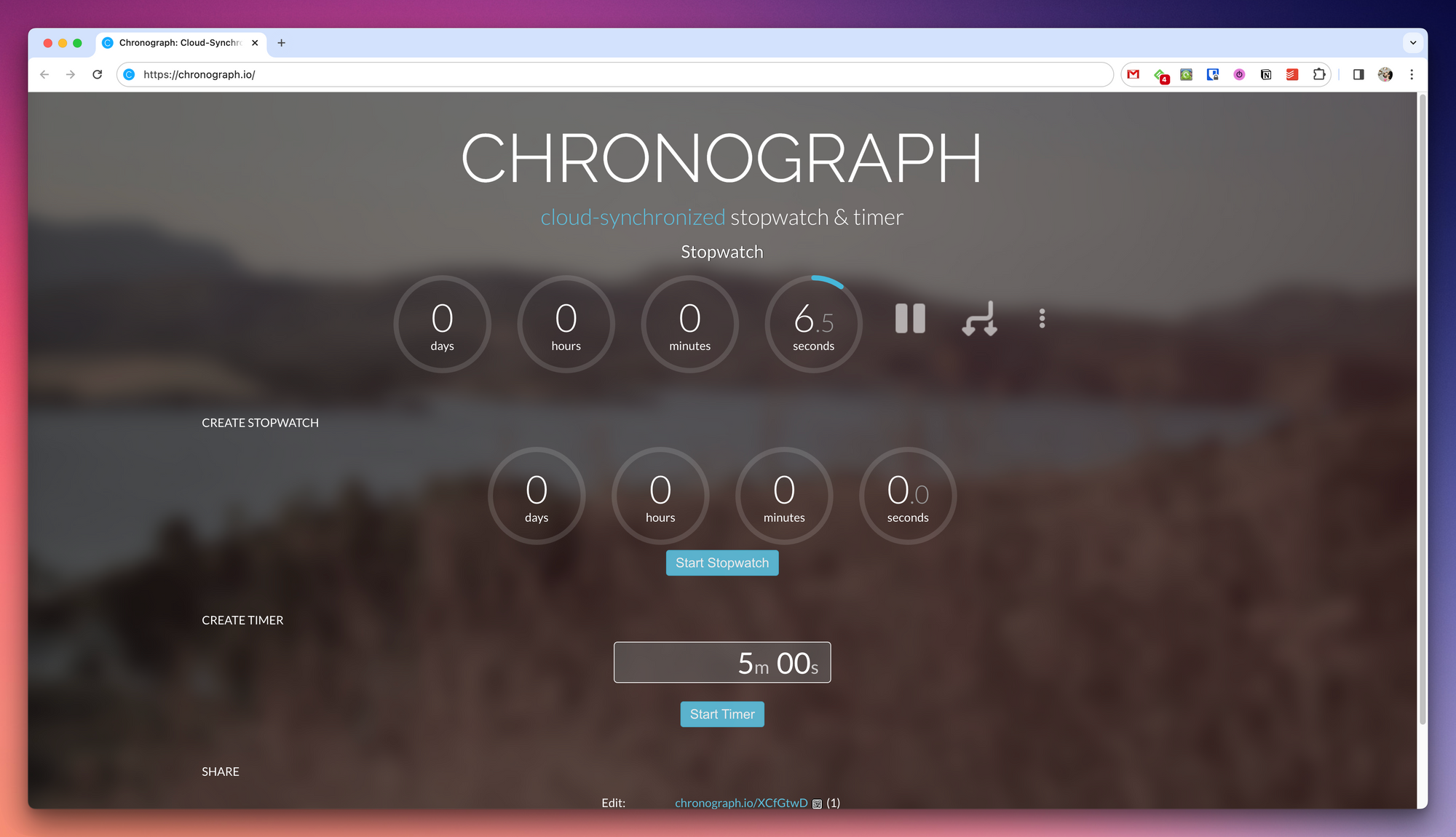Click the 5m 00s timer input field

tap(721, 662)
